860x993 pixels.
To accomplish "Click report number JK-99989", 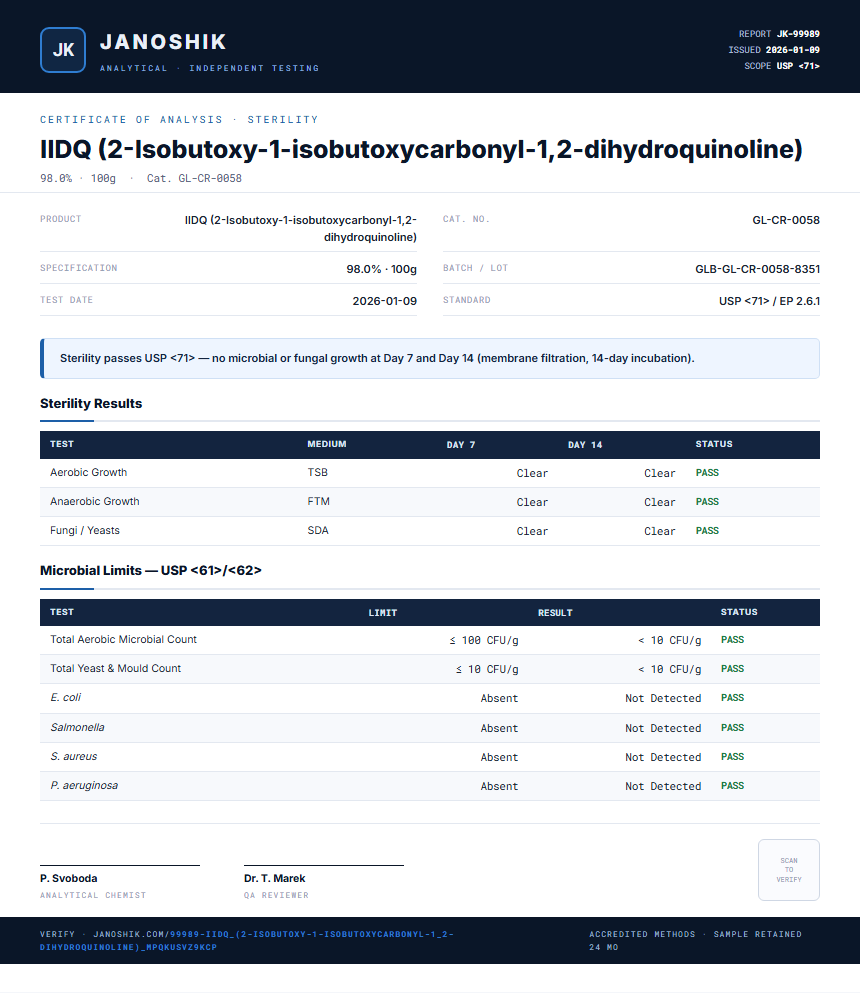I will click(x=798, y=34).
